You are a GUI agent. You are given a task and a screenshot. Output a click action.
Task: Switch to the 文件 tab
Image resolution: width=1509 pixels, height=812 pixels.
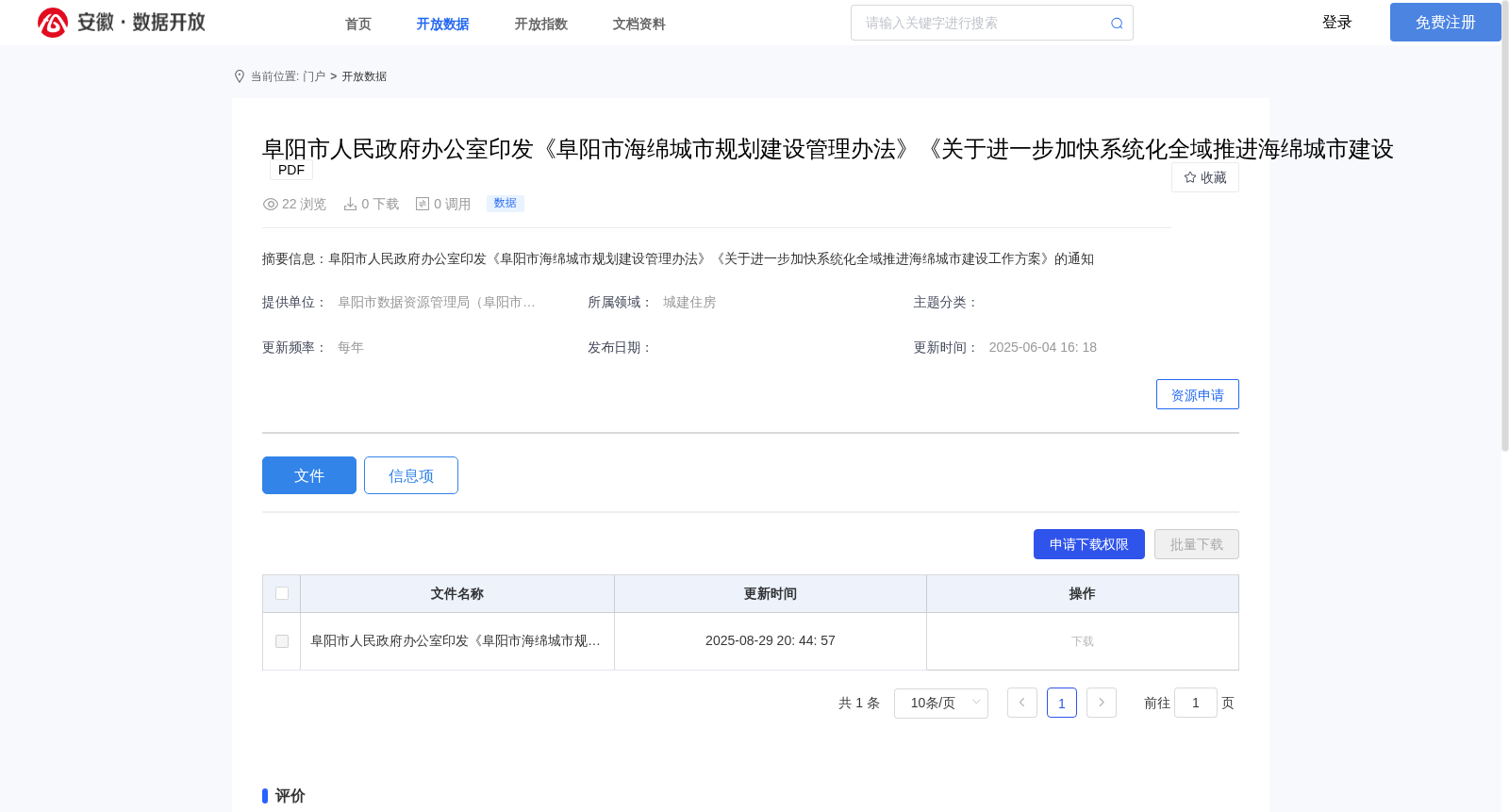[309, 475]
